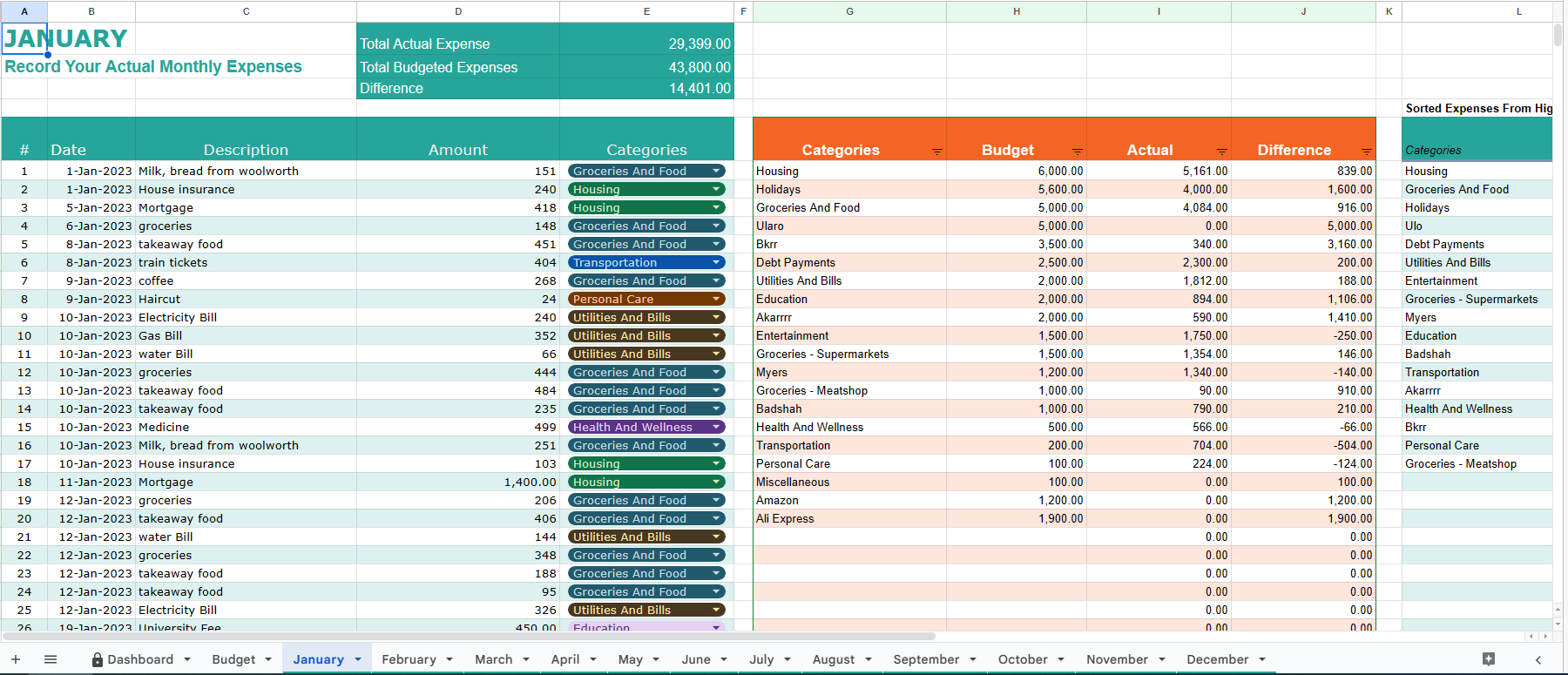The width and height of the screenshot is (1568, 675).
Task: Click the vertical scrollbar thumb
Action: click(1558, 35)
